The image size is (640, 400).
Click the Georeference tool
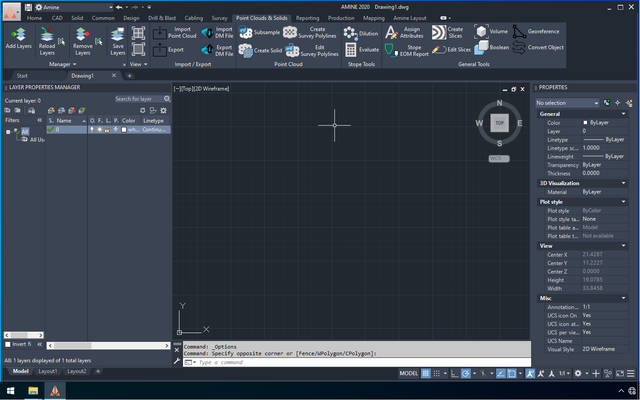click(x=536, y=31)
